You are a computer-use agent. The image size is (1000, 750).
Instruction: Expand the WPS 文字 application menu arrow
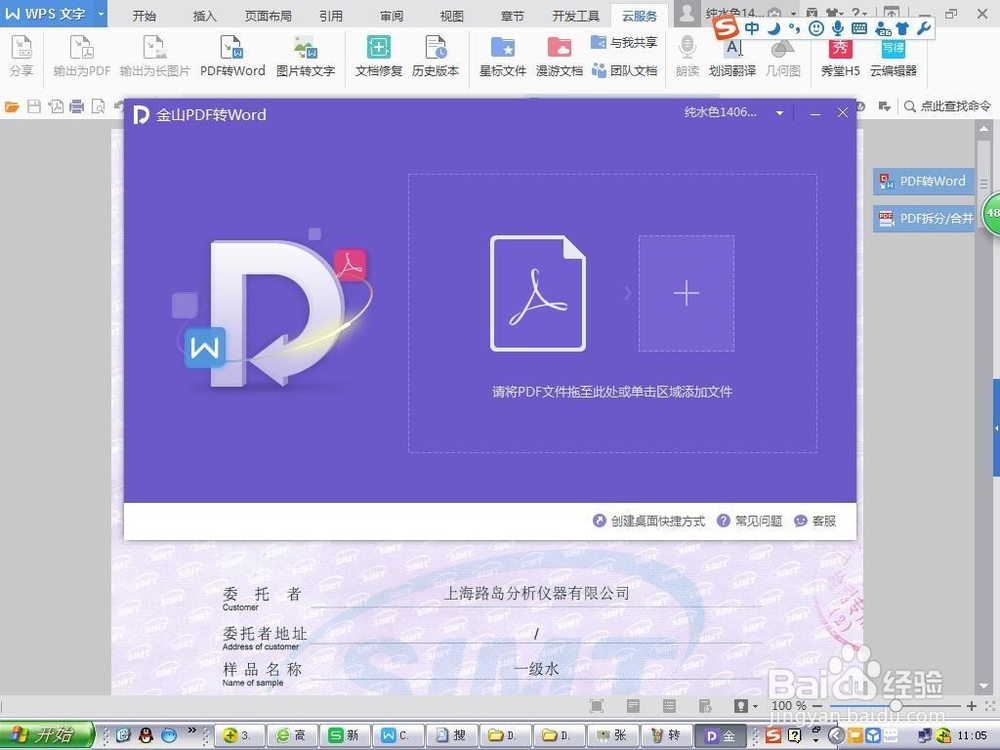pyautogui.click(x=100, y=13)
